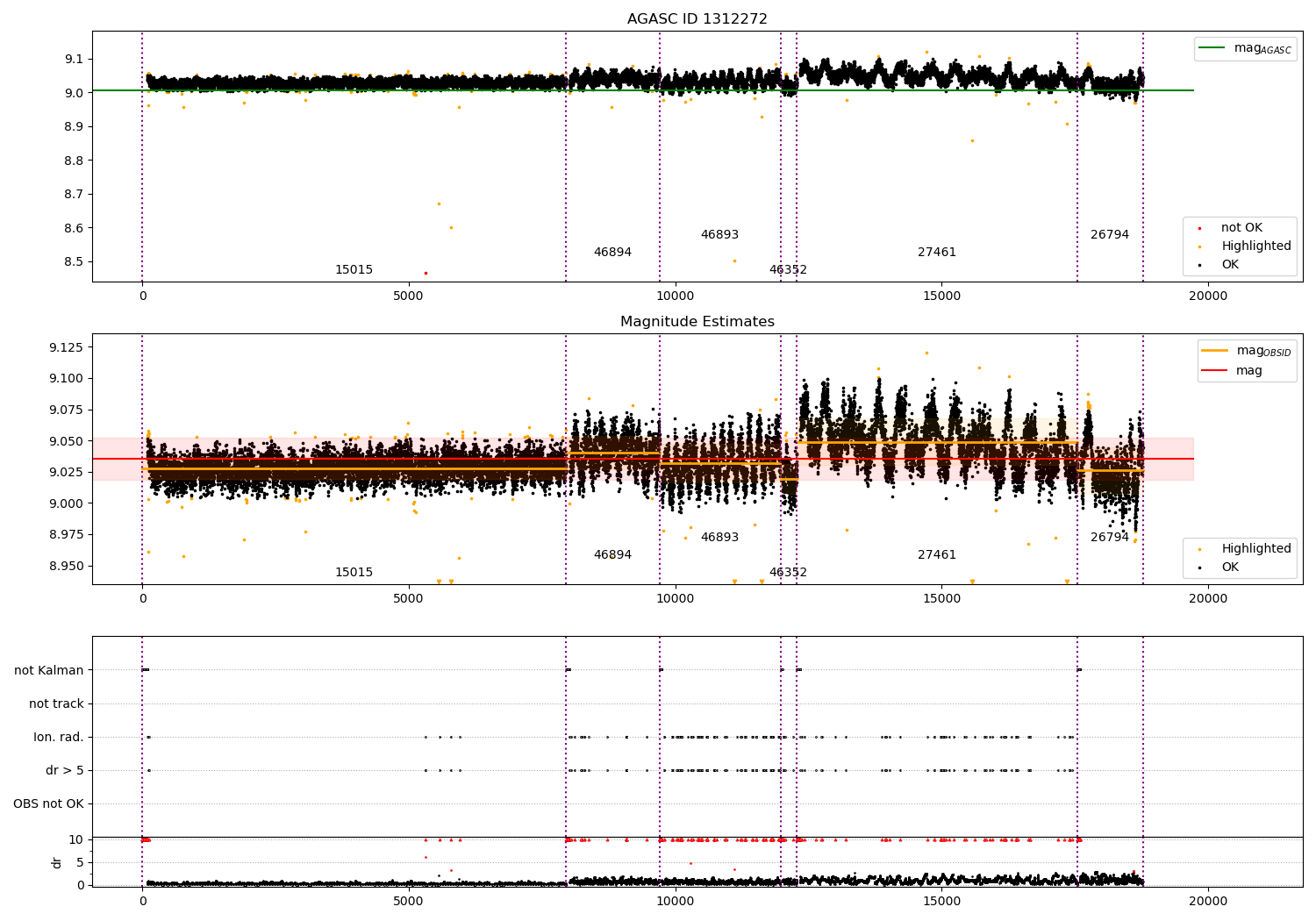Click x-axis tick 5000 in top plot

click(x=409, y=296)
